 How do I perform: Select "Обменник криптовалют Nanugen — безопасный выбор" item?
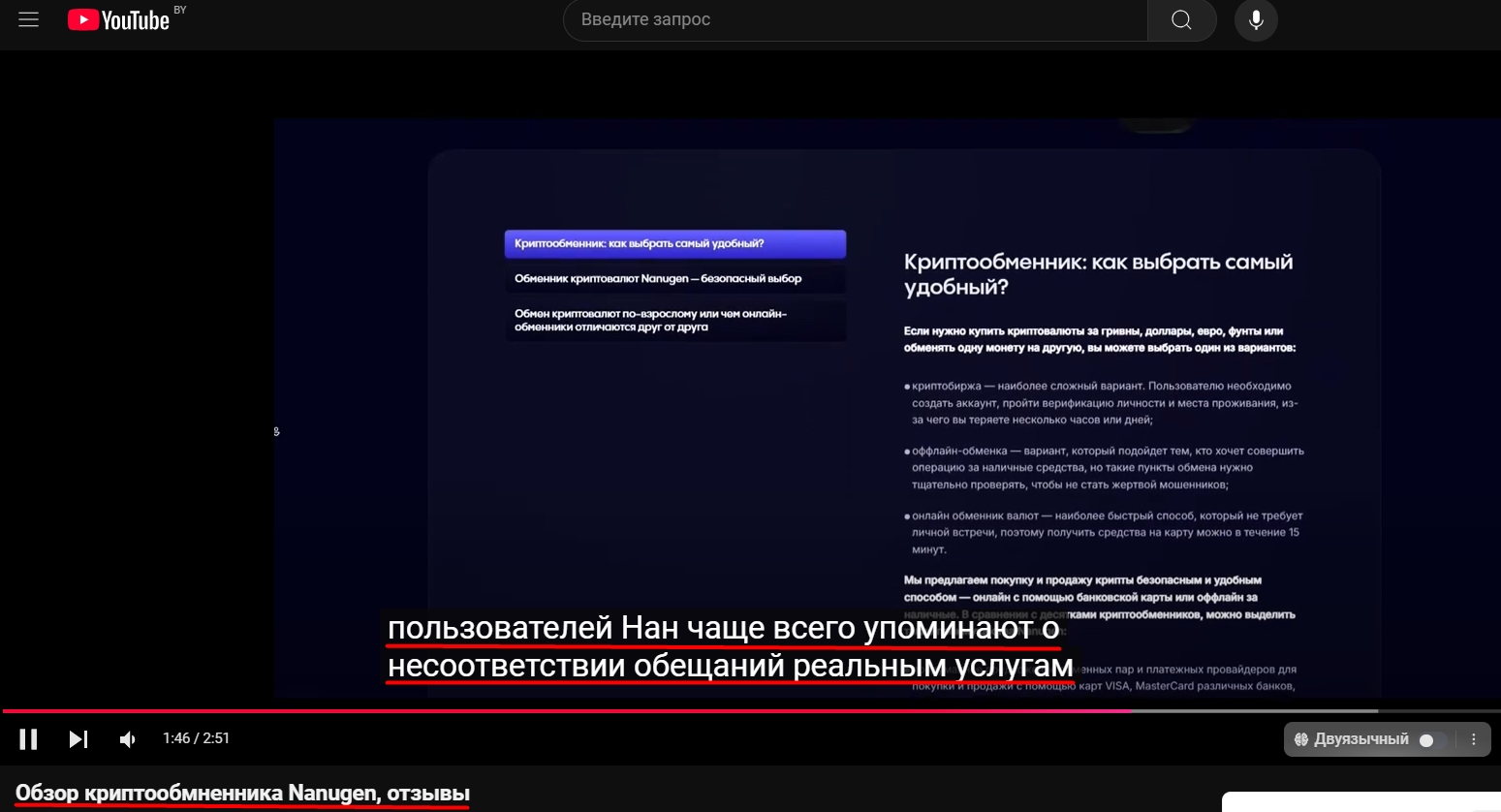tap(675, 279)
